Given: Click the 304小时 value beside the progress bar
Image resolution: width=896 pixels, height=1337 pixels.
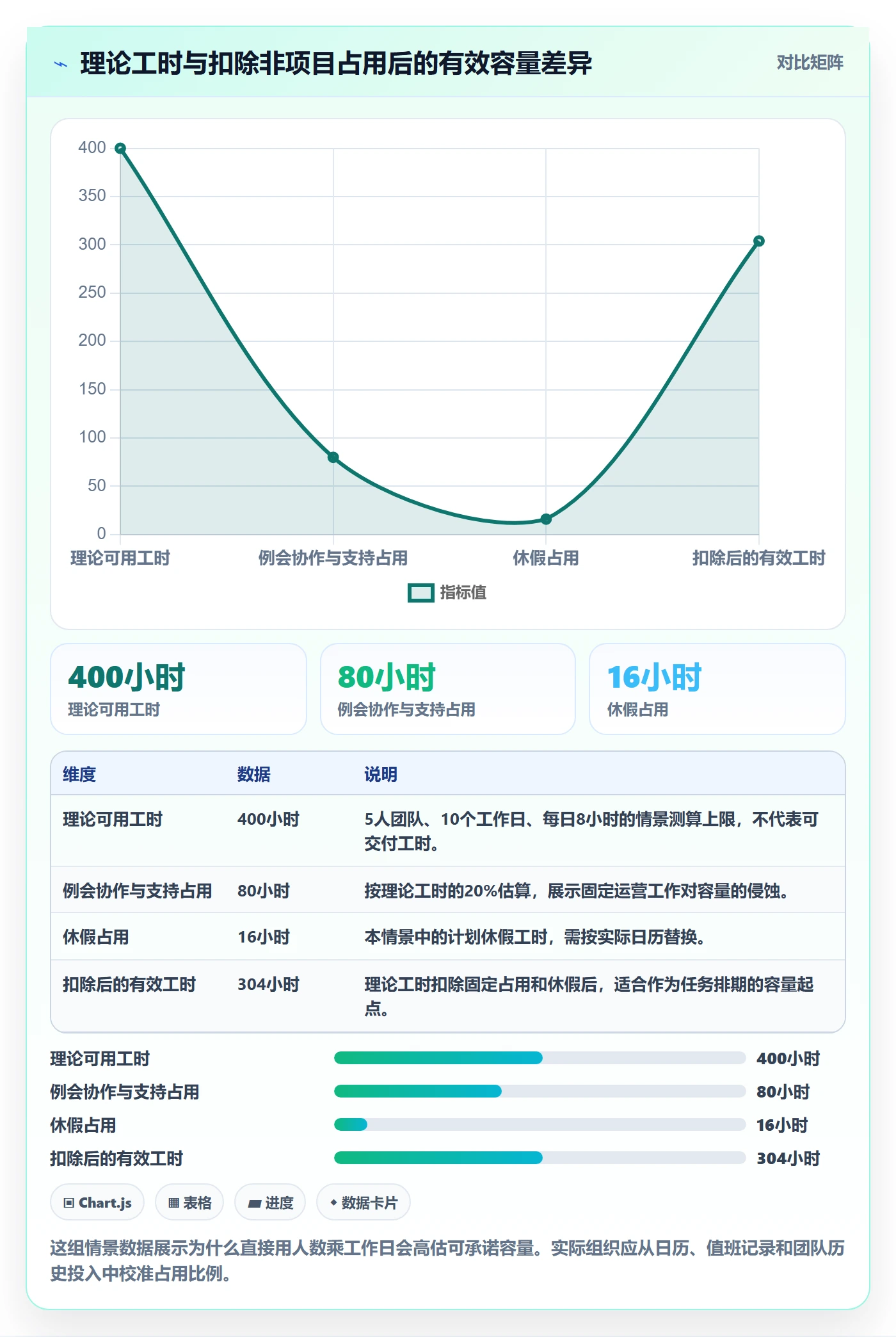Looking at the screenshot, I should click(x=788, y=1158).
